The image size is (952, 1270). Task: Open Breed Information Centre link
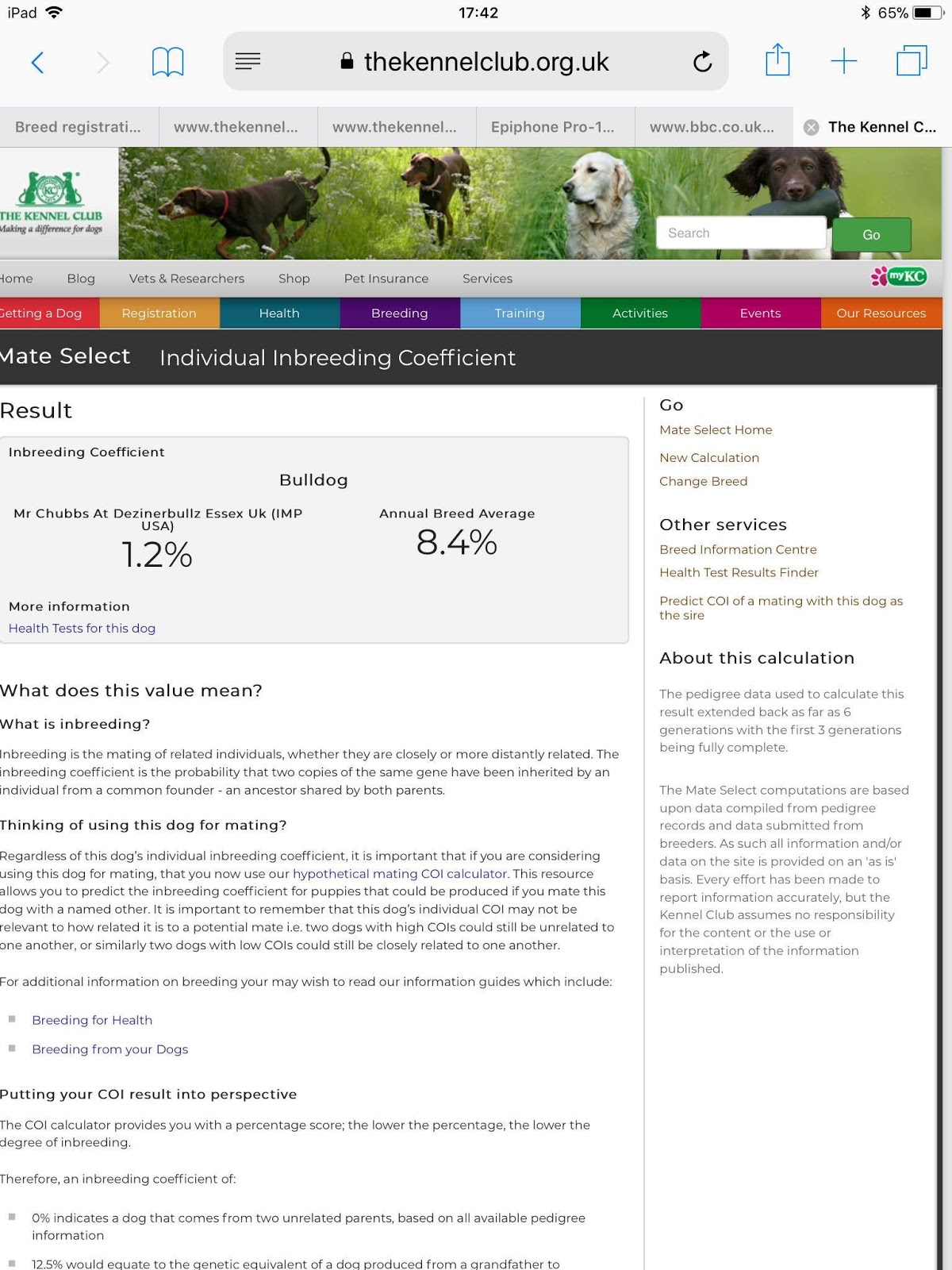tap(738, 549)
